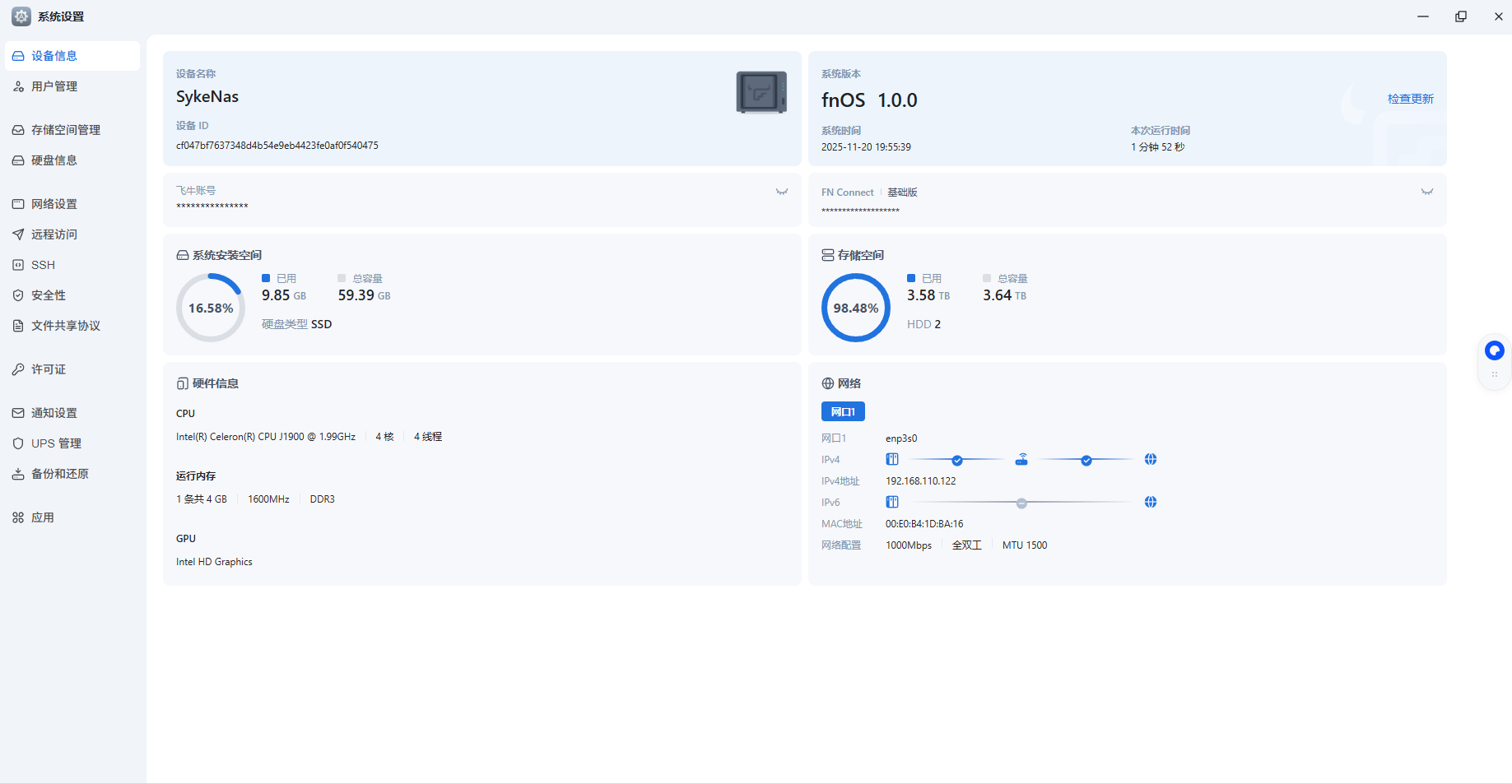Click the device name SykeNas
Image resolution: width=1512 pixels, height=784 pixels.
207,97
